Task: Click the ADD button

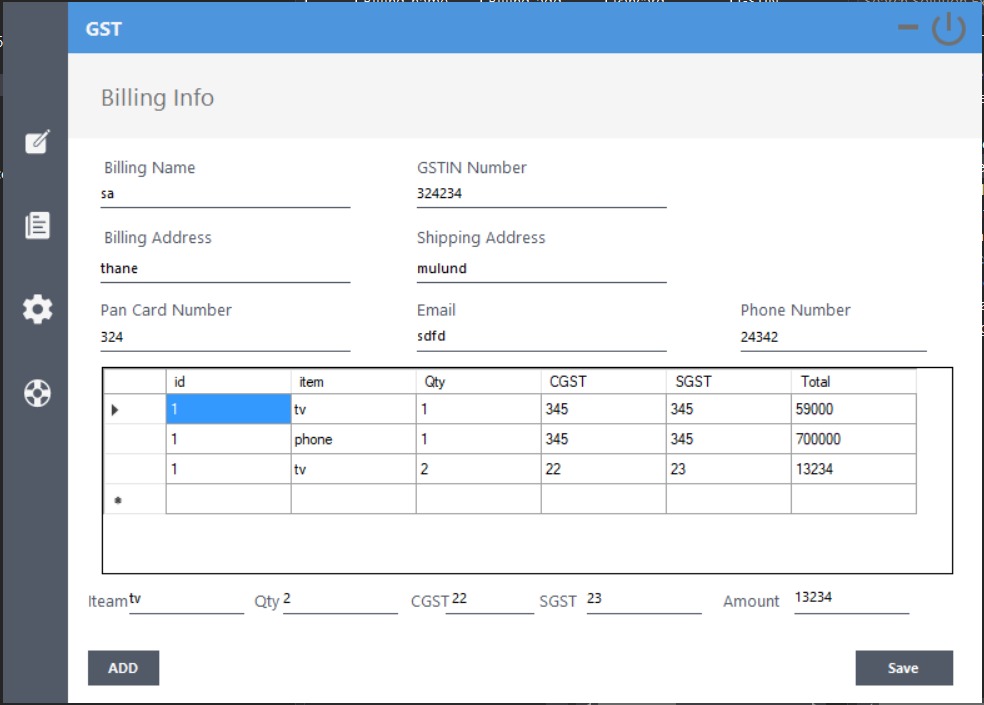Action: click(123, 668)
